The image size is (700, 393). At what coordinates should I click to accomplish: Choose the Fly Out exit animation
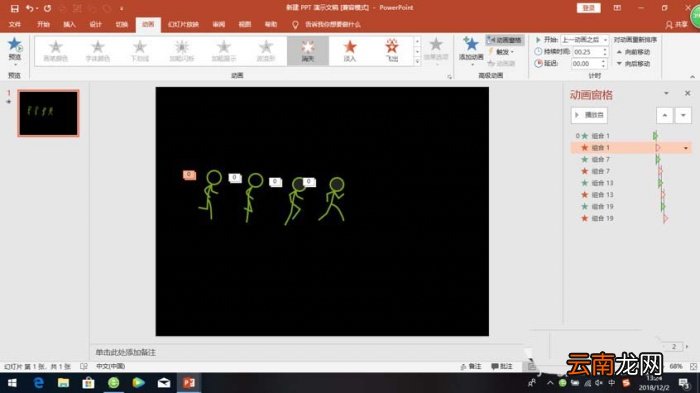(x=392, y=51)
